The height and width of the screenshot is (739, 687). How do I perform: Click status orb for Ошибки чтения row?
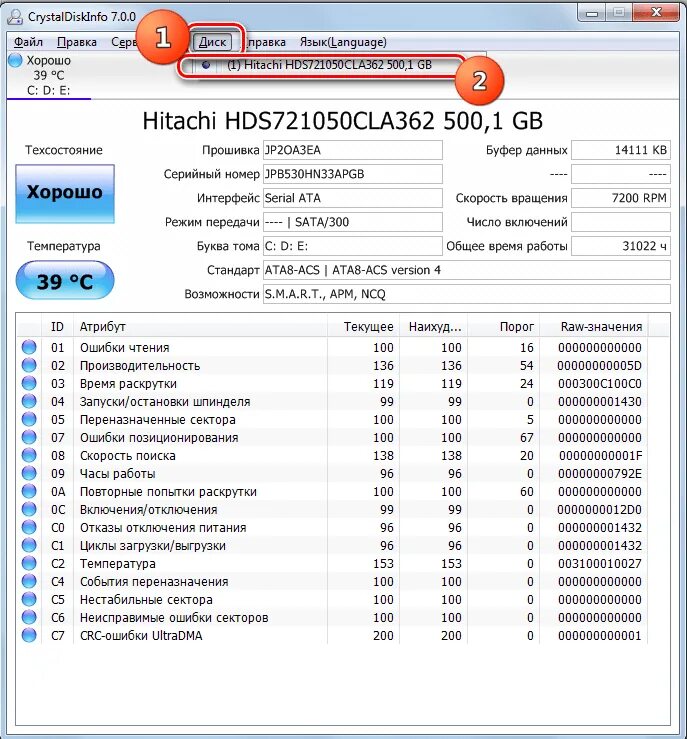point(29,347)
